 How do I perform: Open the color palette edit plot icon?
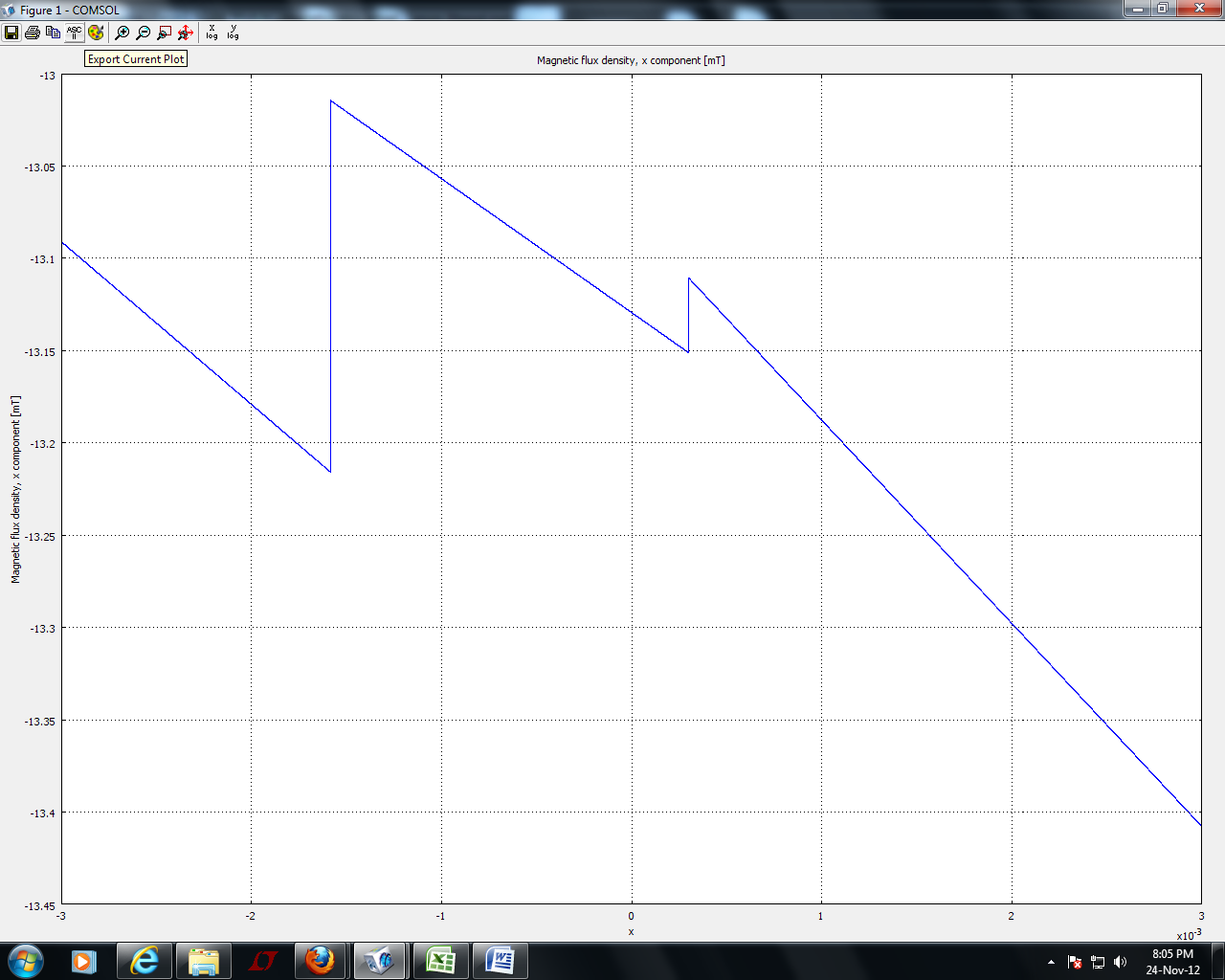tap(96, 33)
